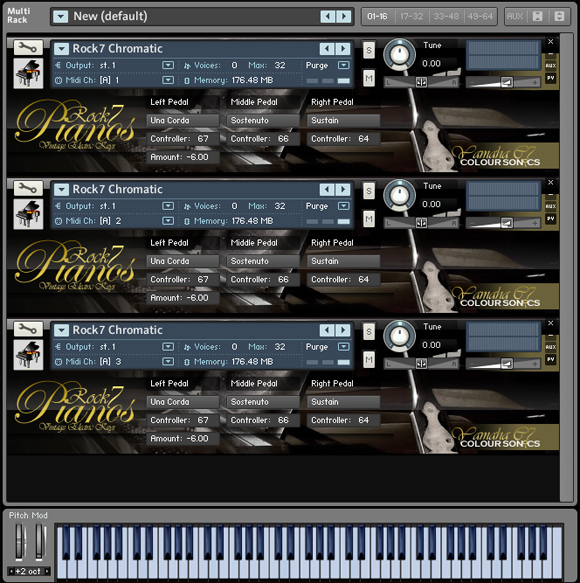The width and height of the screenshot is (580, 583).
Task: Switch to rack page 33-48
Action: pyautogui.click(x=446, y=16)
